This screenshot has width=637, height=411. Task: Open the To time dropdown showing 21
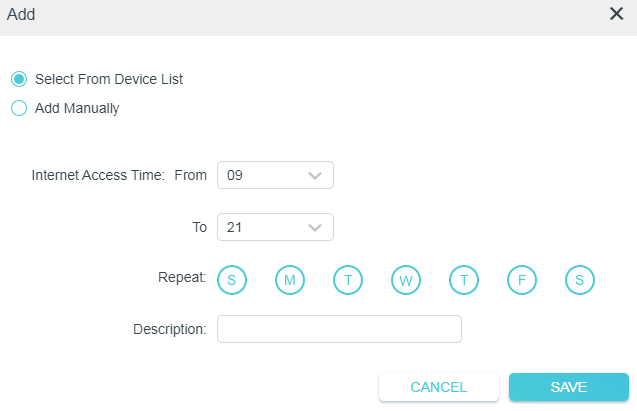click(274, 227)
